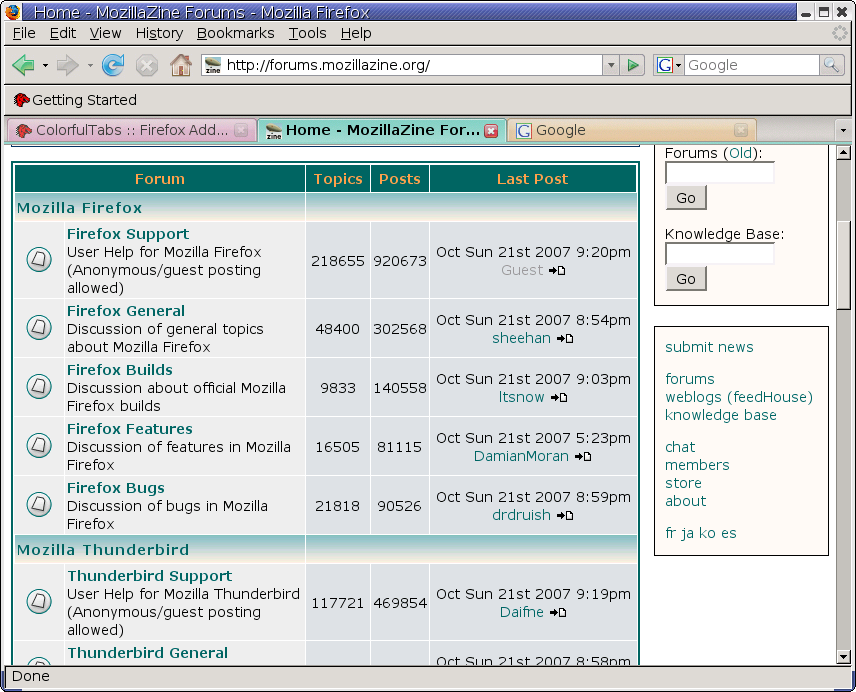The height and width of the screenshot is (692, 856).
Task: Switch to the Google tab
Action: [x=632, y=130]
